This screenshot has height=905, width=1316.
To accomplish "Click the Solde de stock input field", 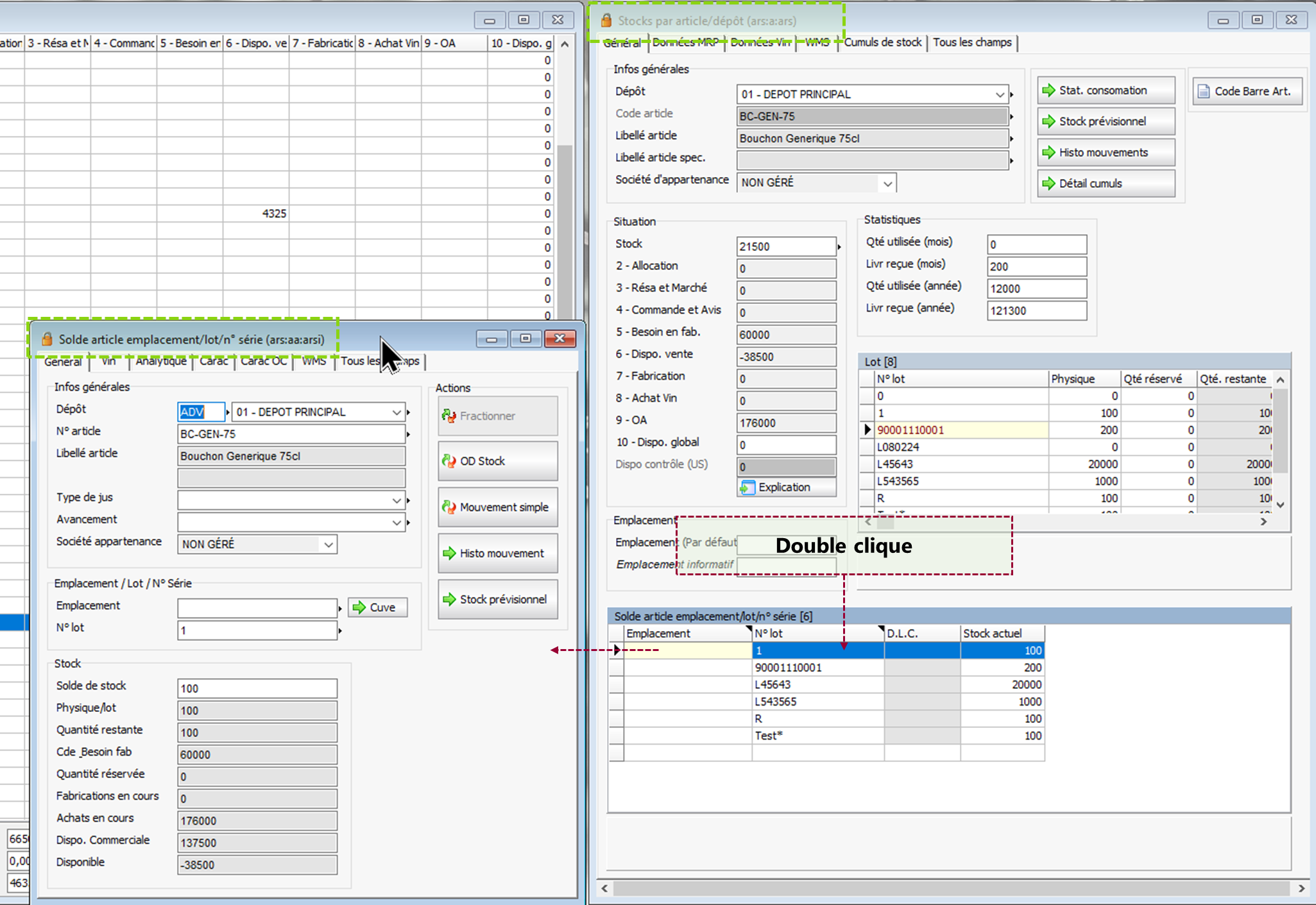I will (x=257, y=689).
